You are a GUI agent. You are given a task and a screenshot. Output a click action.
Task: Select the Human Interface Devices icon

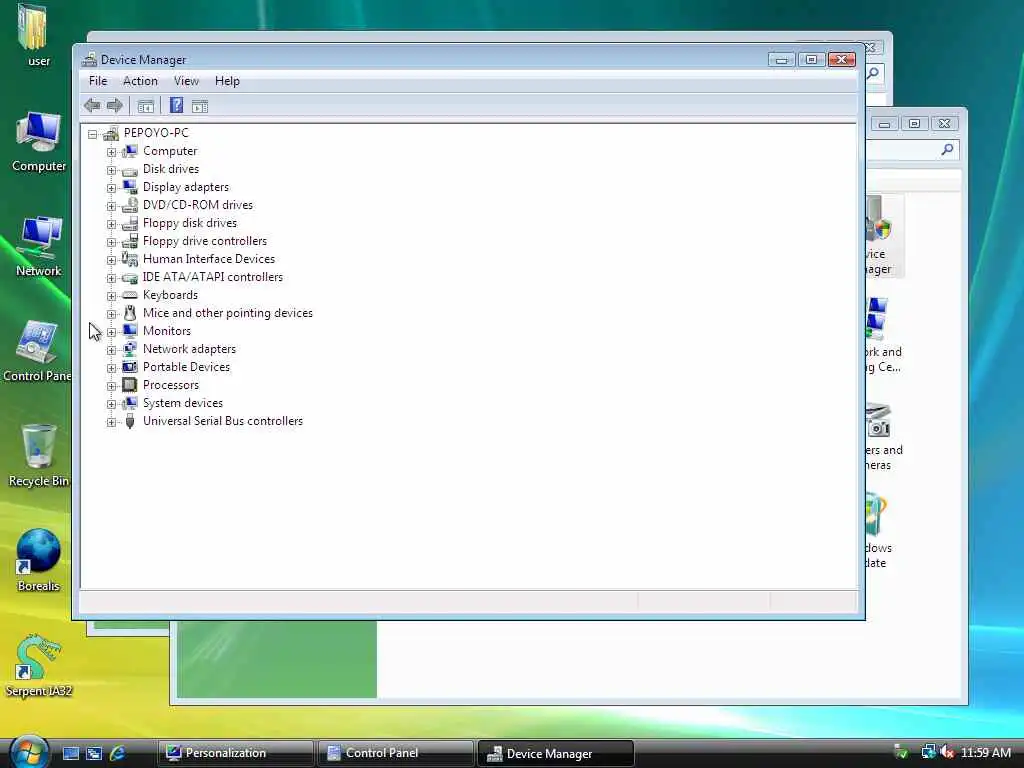[x=130, y=259]
